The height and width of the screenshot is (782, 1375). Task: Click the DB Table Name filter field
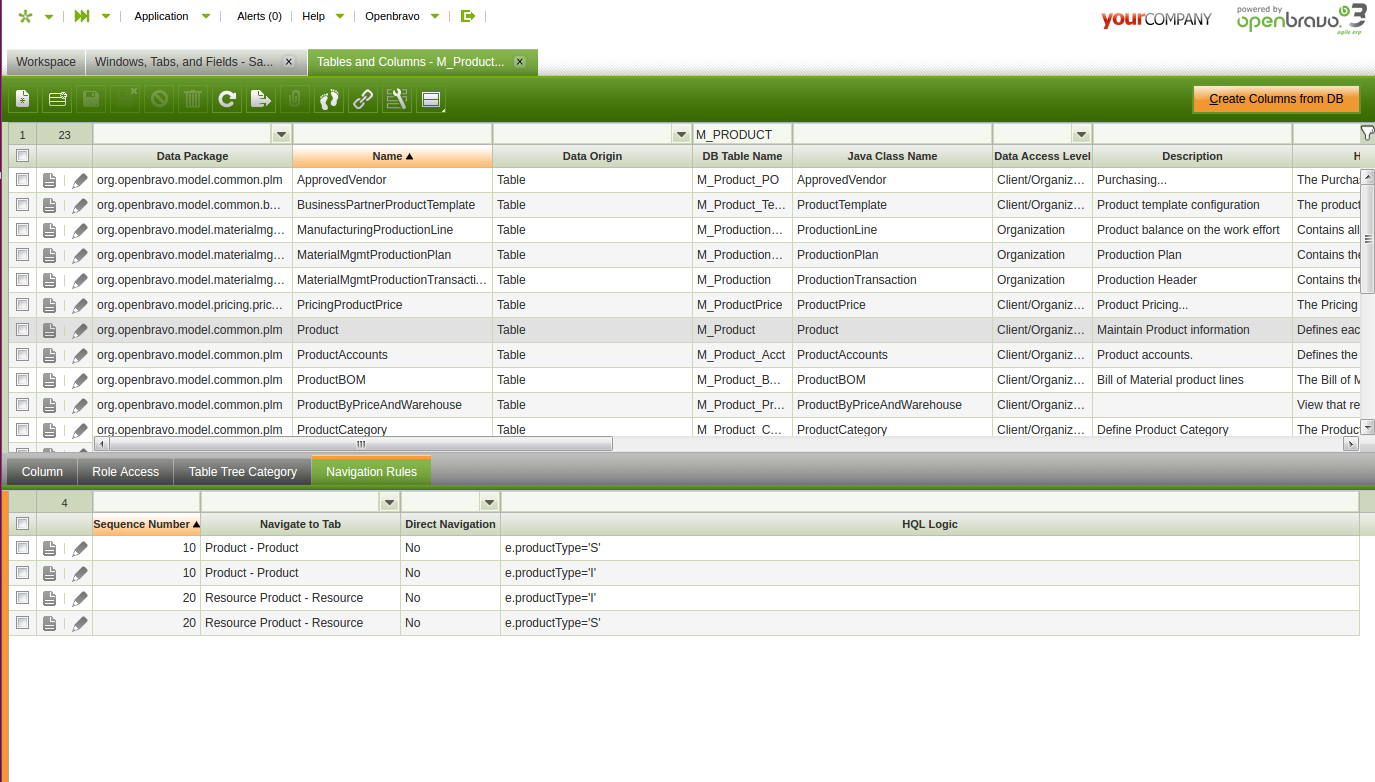(x=741, y=134)
